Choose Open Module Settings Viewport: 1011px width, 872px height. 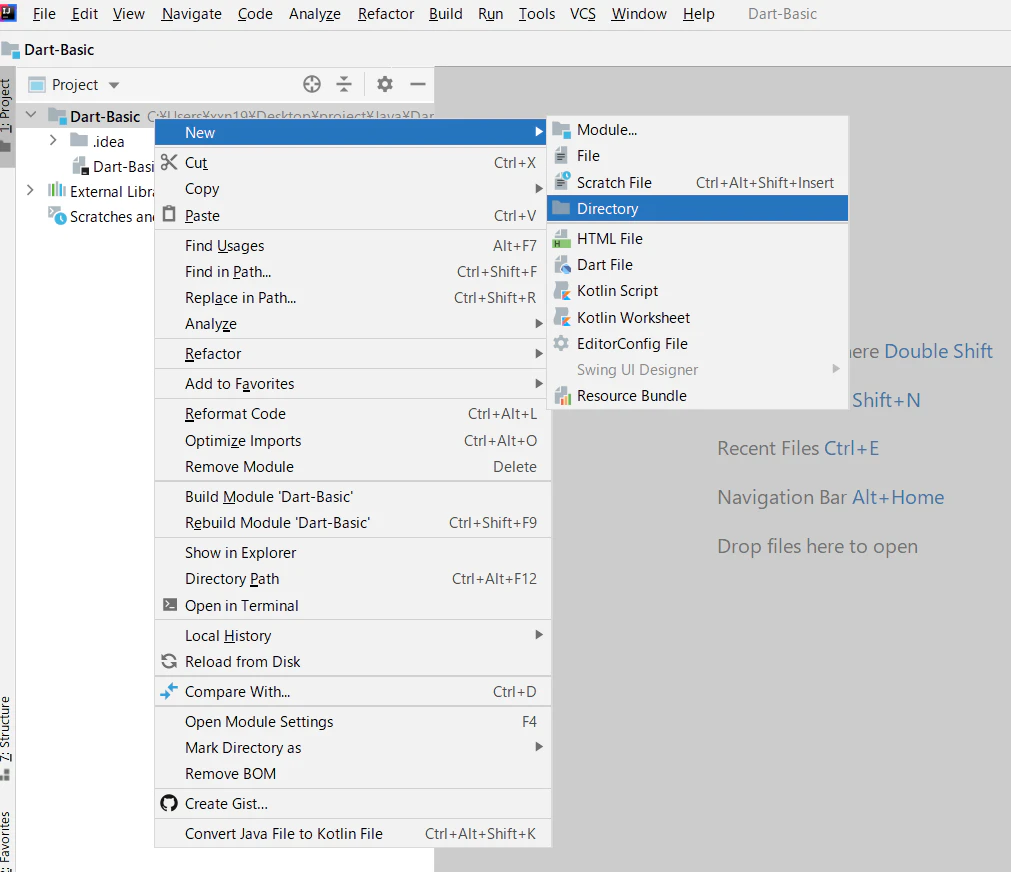click(352, 722)
